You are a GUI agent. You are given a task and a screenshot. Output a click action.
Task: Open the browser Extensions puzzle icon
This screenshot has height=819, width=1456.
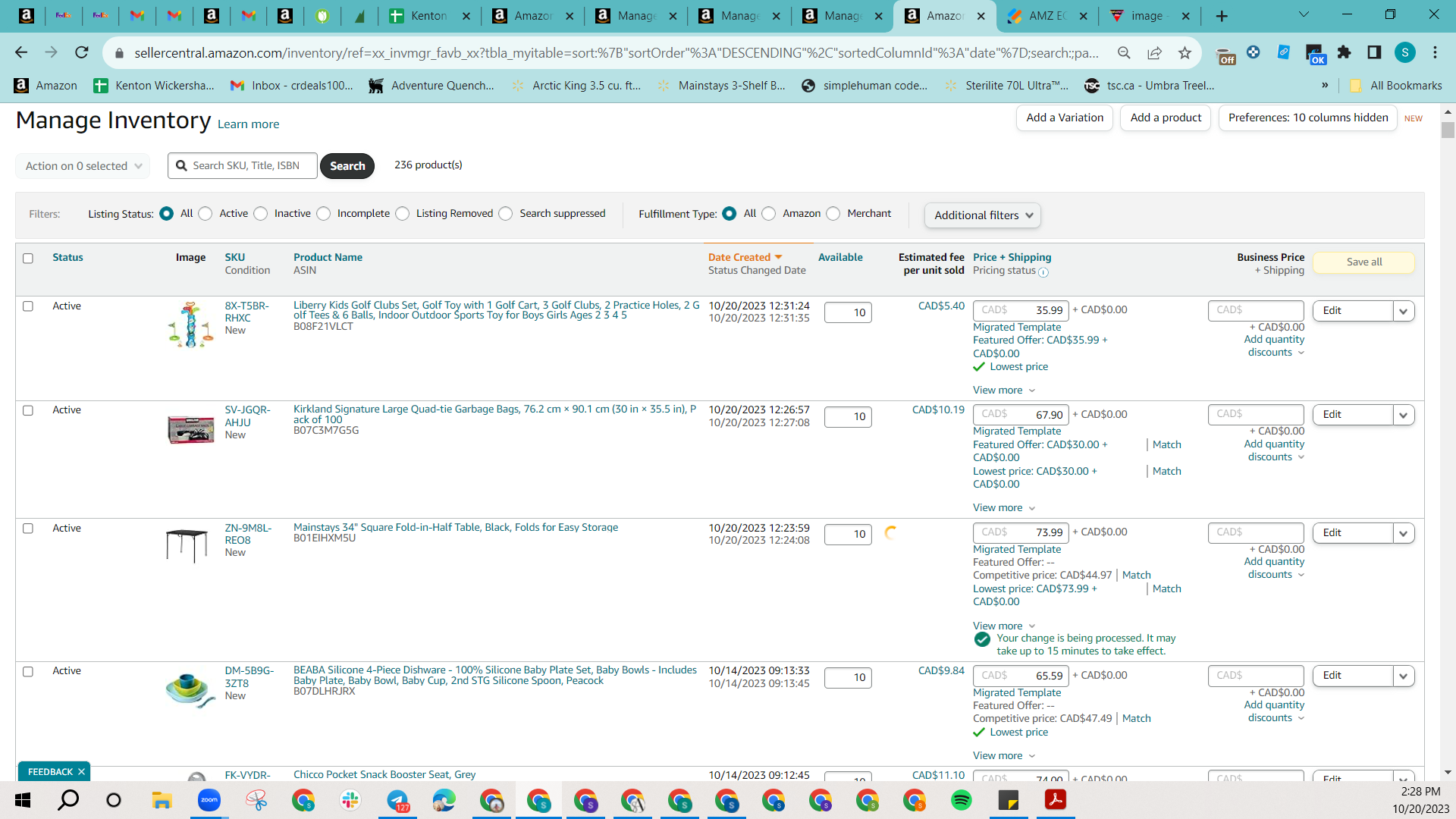click(x=1344, y=52)
